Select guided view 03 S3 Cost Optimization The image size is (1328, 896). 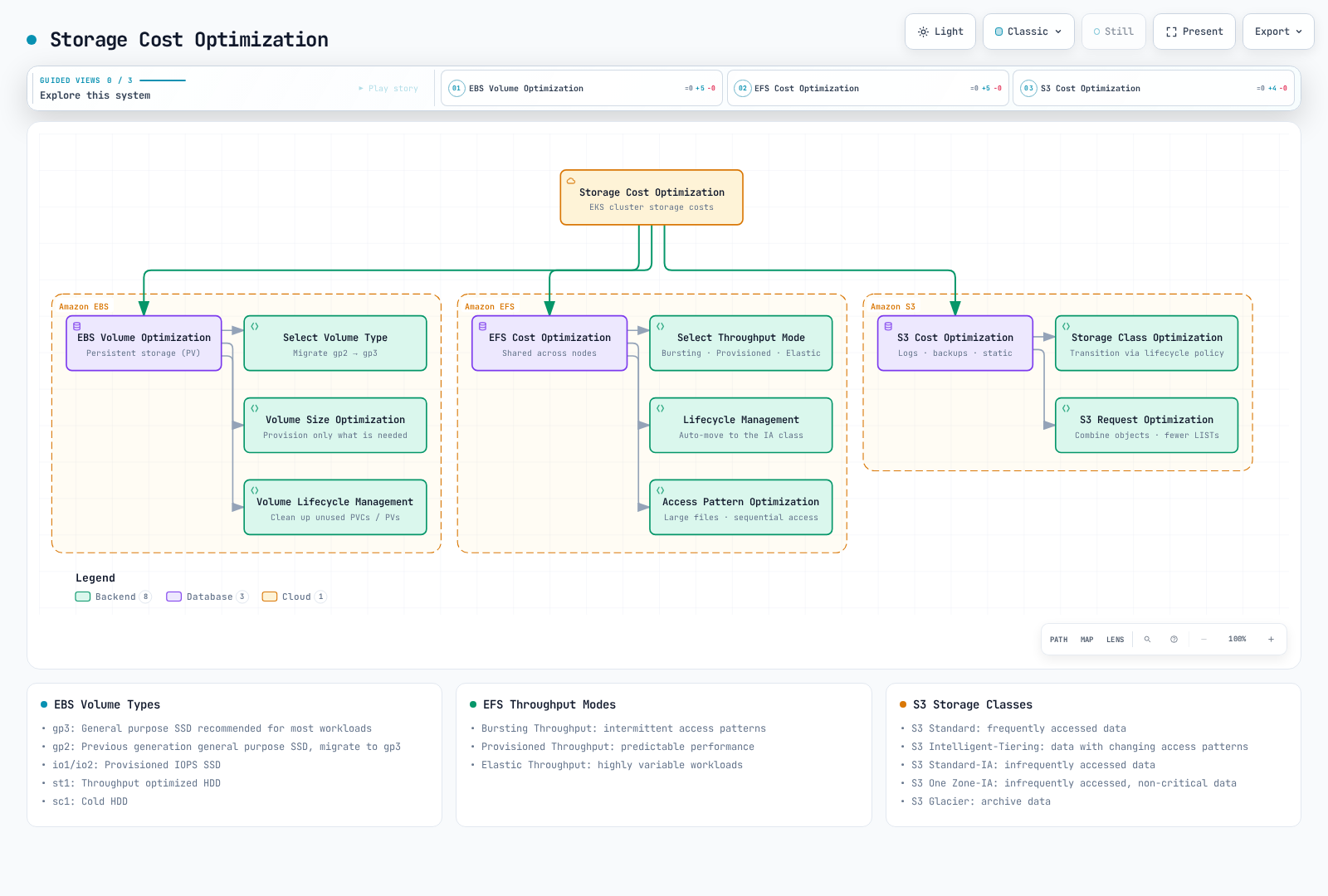1154,88
